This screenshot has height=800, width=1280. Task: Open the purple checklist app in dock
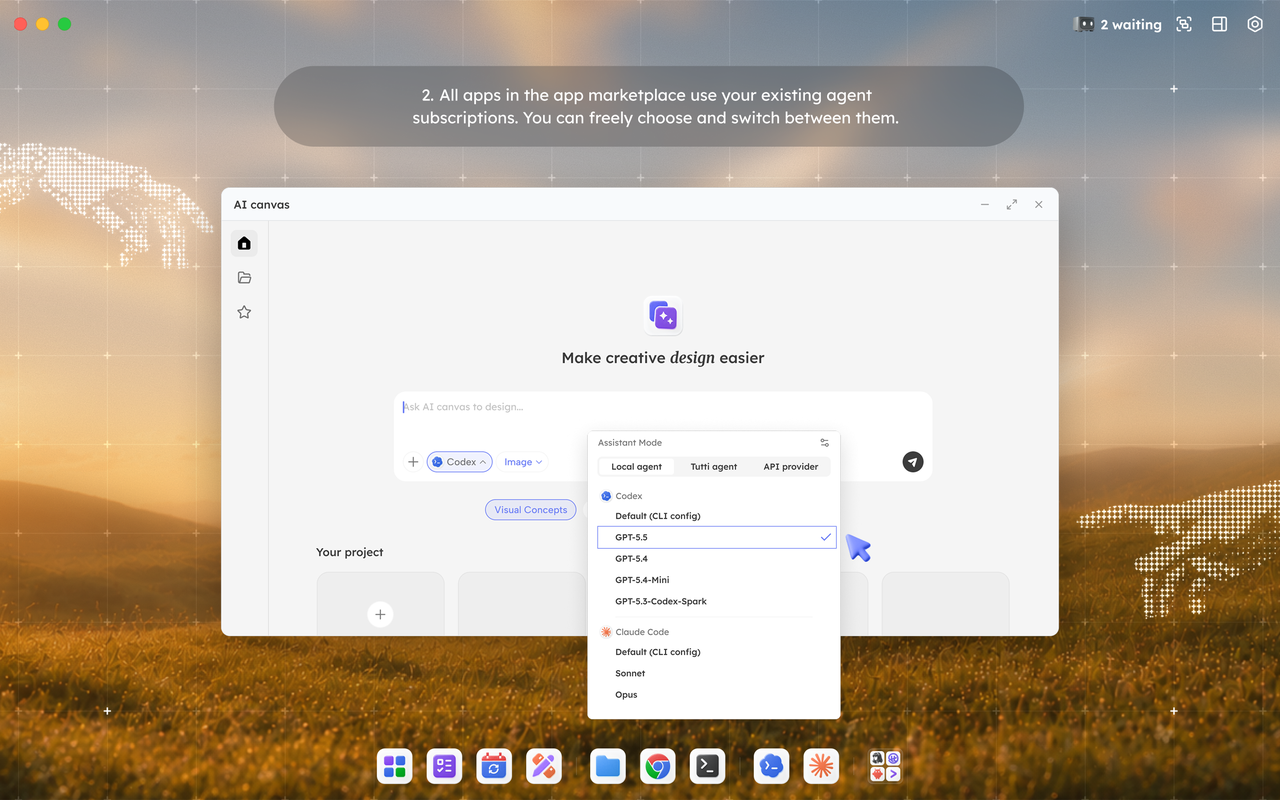(x=444, y=767)
